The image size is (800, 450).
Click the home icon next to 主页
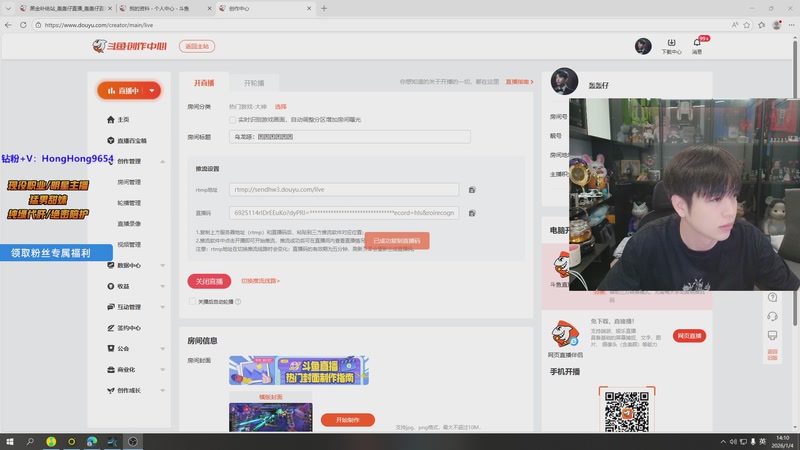click(111, 119)
